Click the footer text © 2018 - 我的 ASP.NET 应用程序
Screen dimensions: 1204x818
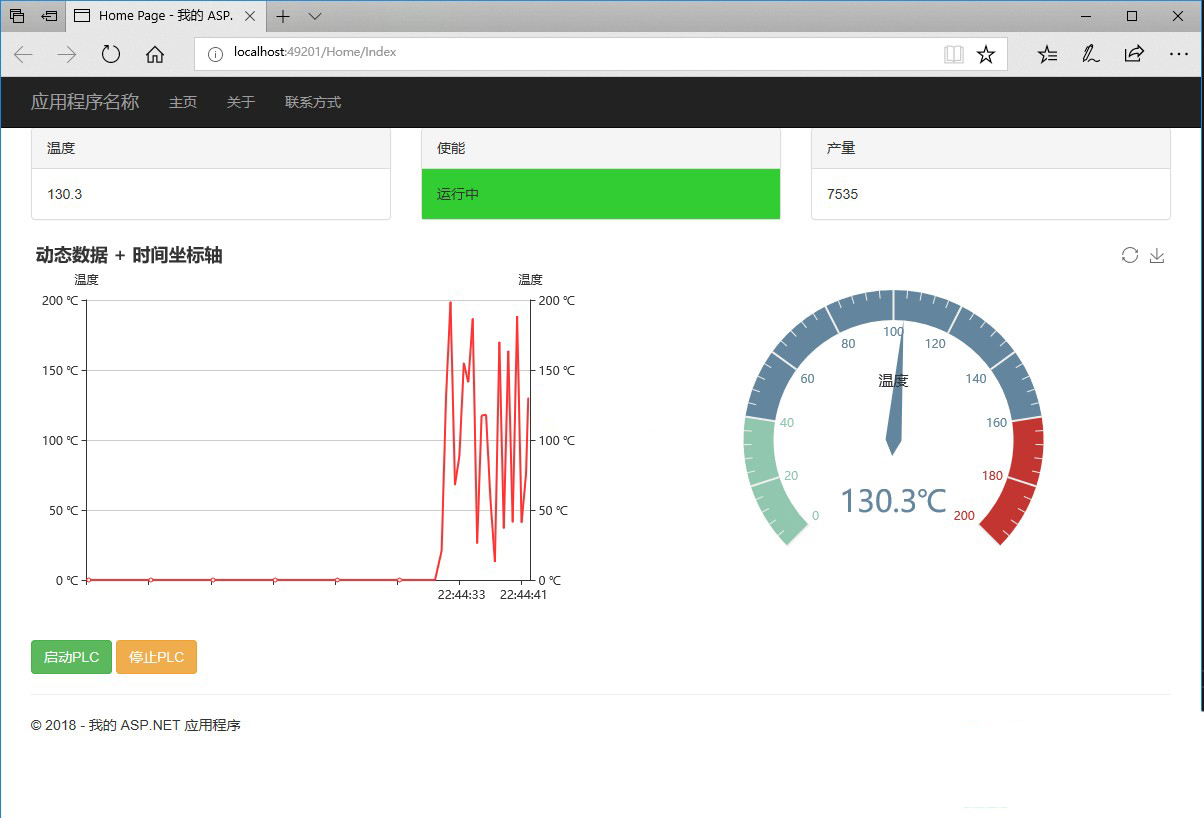click(x=136, y=725)
